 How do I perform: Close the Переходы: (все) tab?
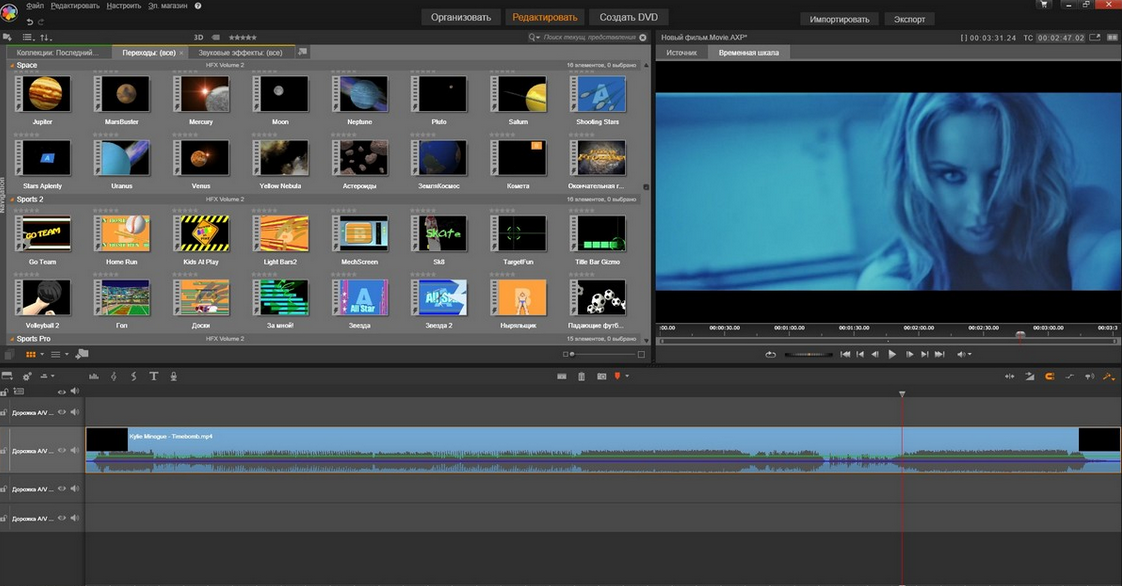click(x=181, y=53)
